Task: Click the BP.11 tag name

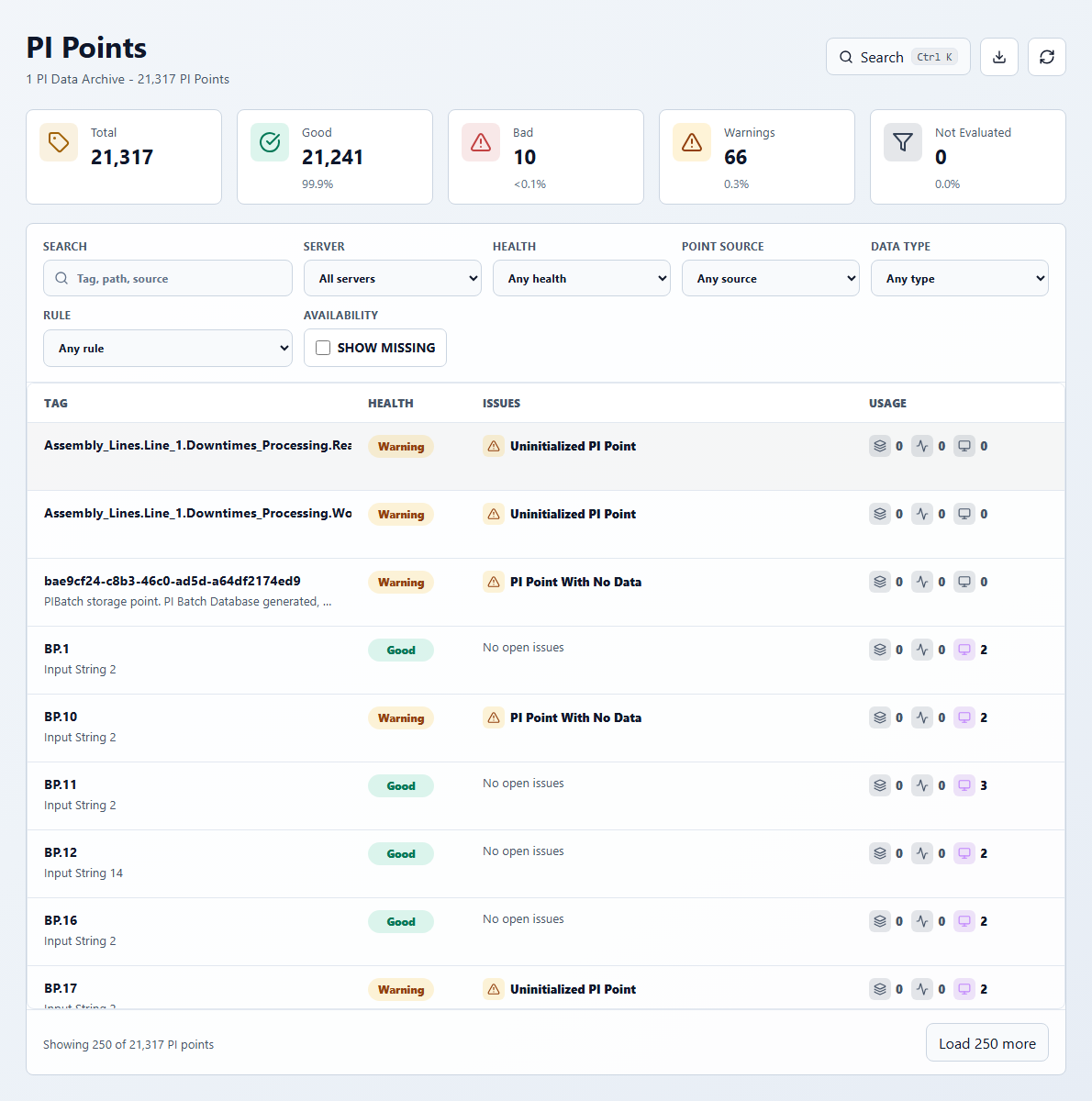Action: pyautogui.click(x=61, y=784)
